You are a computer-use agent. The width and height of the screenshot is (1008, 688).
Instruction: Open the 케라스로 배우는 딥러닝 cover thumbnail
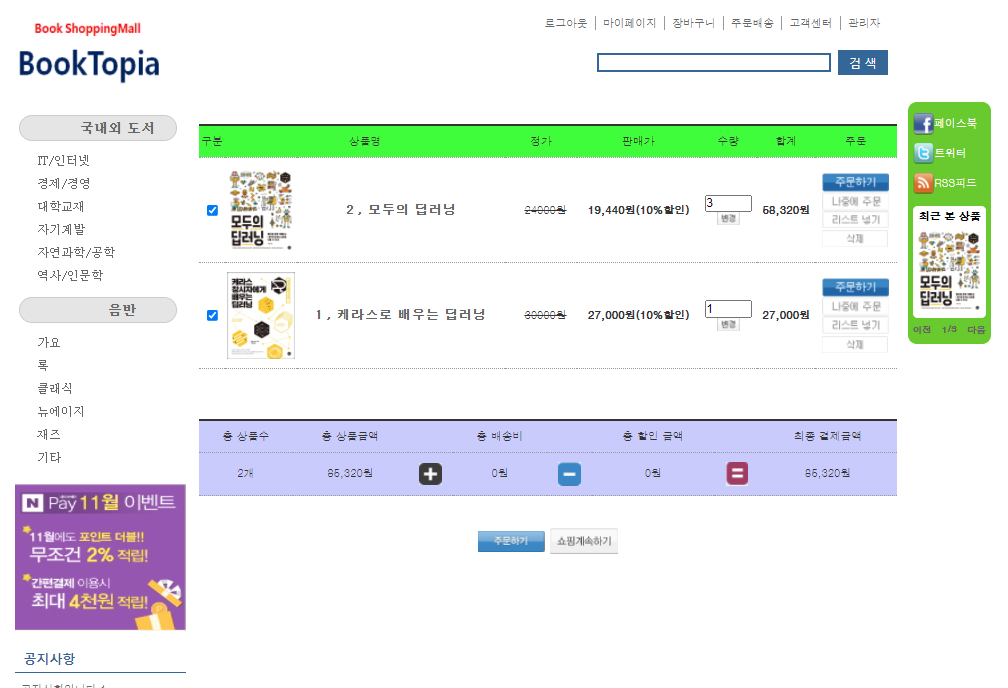(x=260, y=315)
